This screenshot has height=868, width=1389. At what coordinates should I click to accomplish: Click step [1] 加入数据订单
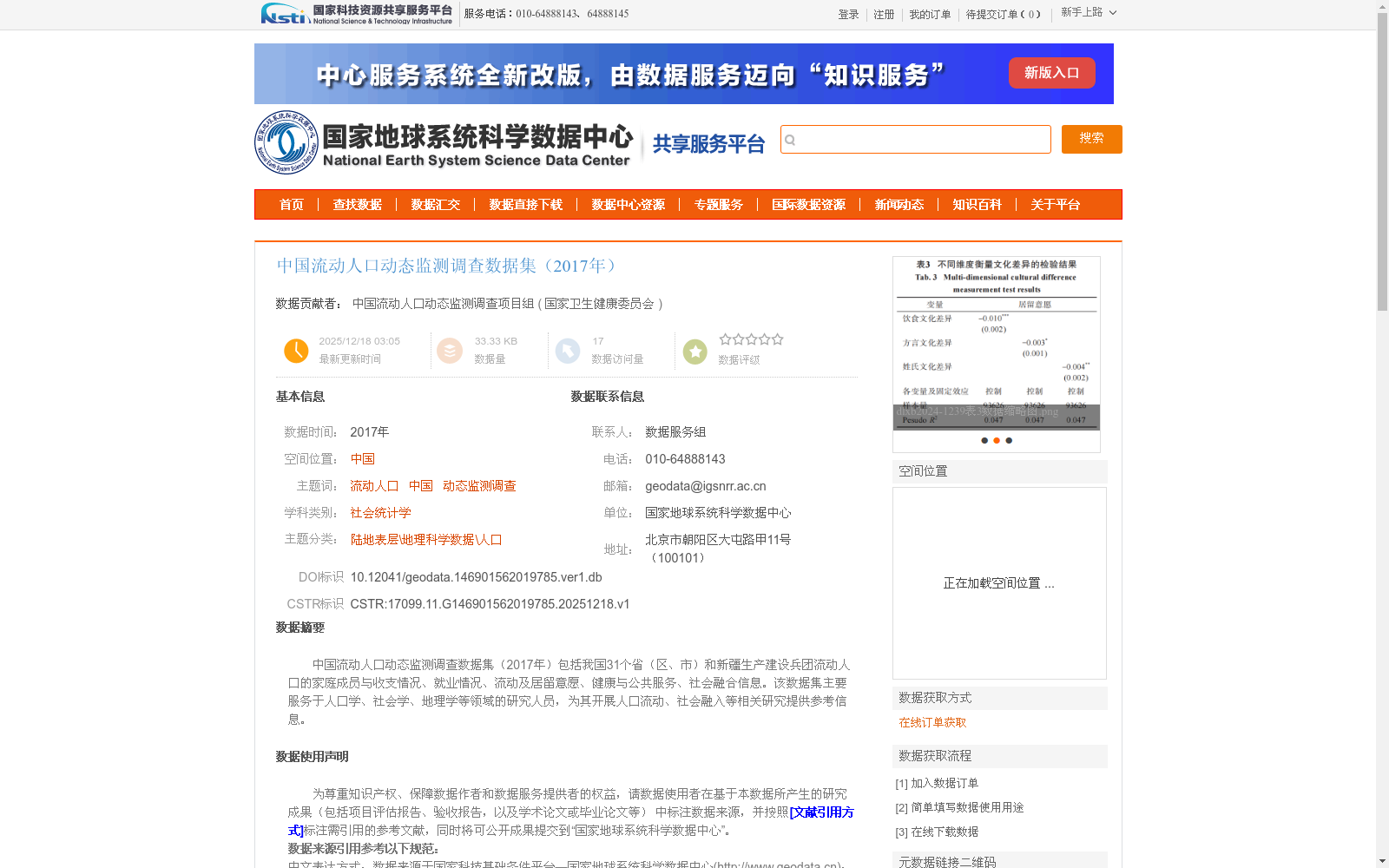937,783
